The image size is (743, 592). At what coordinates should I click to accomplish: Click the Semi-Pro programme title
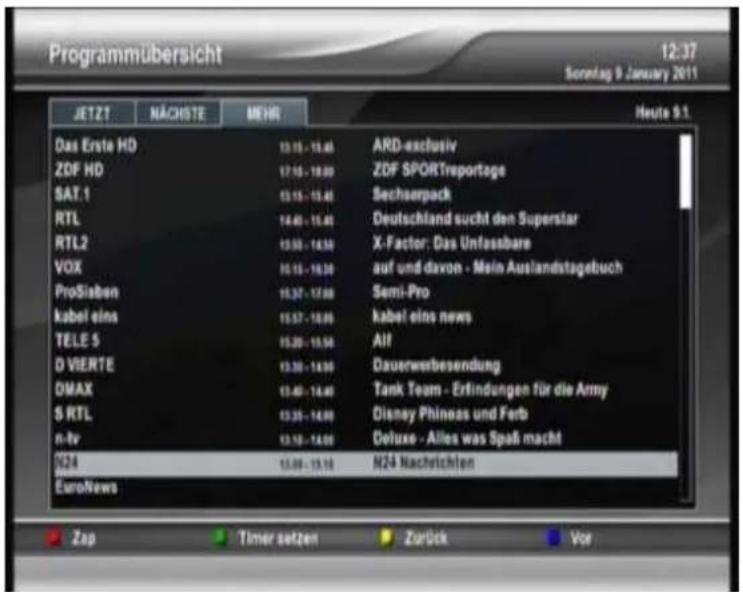coord(401,292)
